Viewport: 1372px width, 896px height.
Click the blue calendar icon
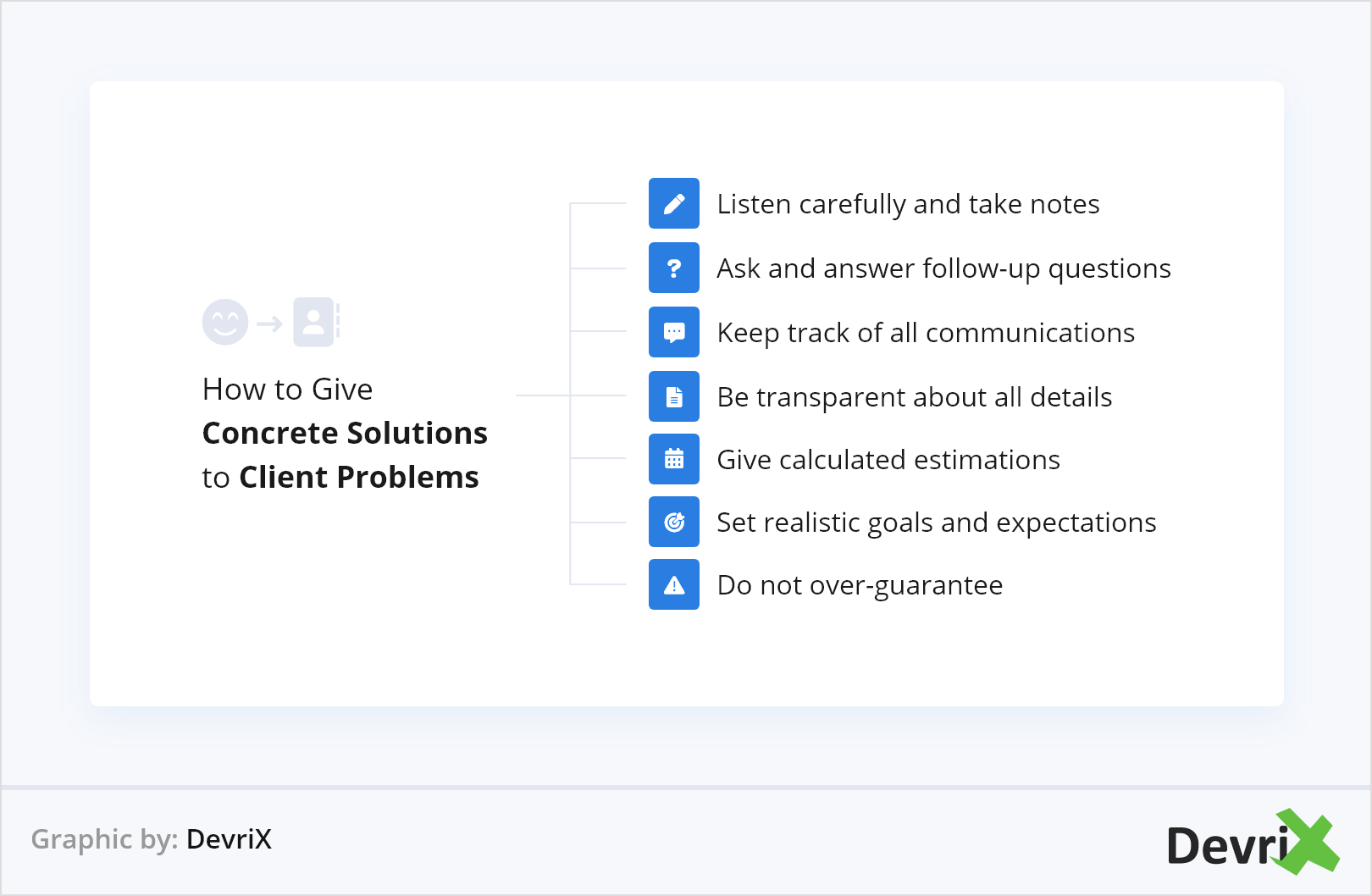click(674, 459)
